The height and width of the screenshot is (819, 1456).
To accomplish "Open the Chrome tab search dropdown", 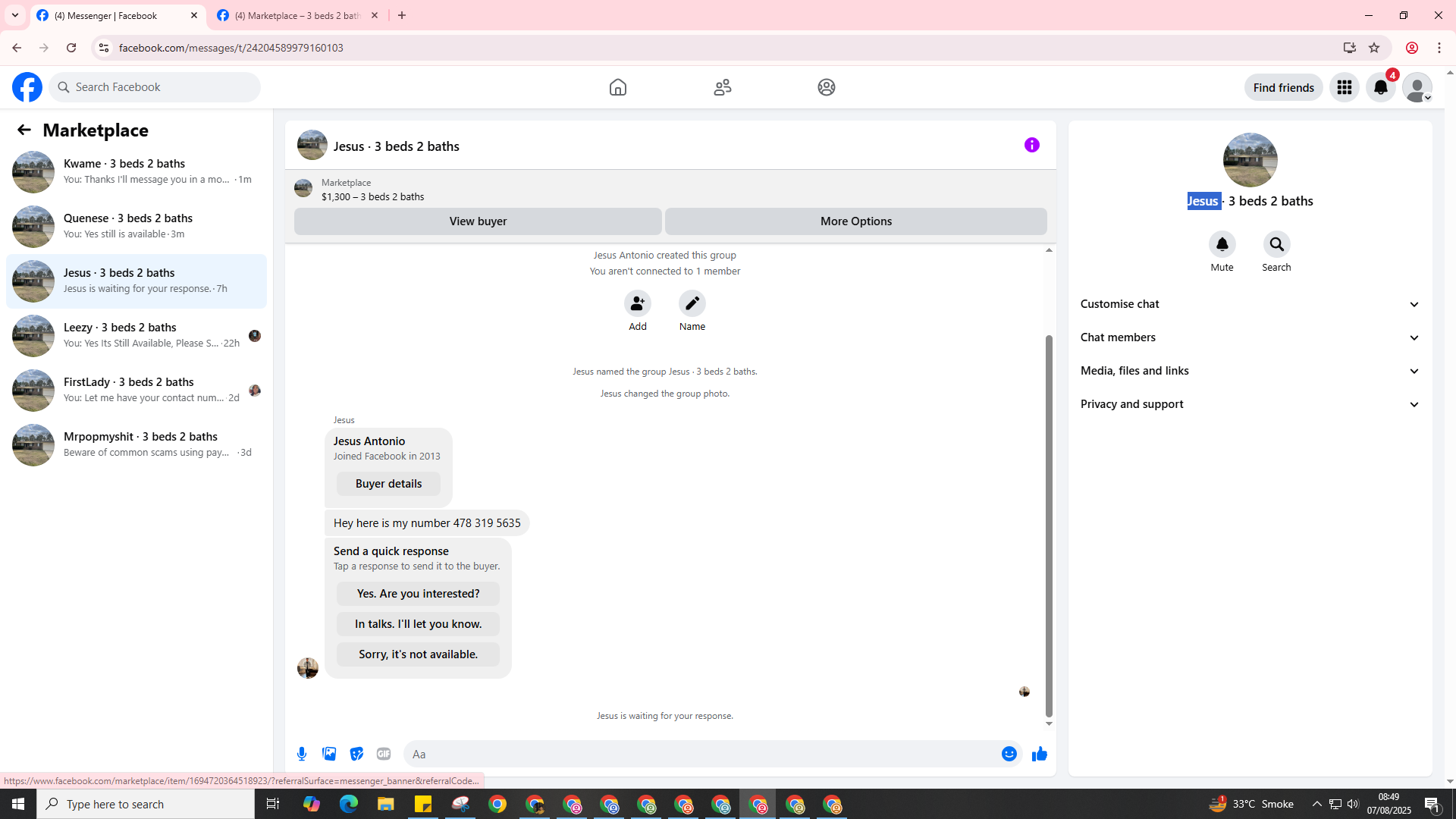I will [15, 15].
